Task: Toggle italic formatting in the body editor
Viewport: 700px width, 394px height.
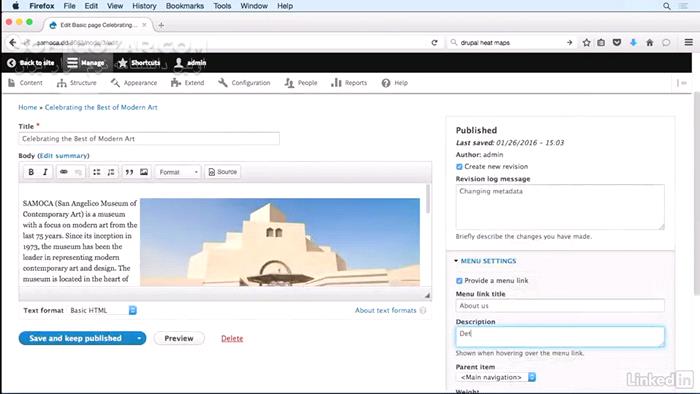Action: click(x=45, y=172)
